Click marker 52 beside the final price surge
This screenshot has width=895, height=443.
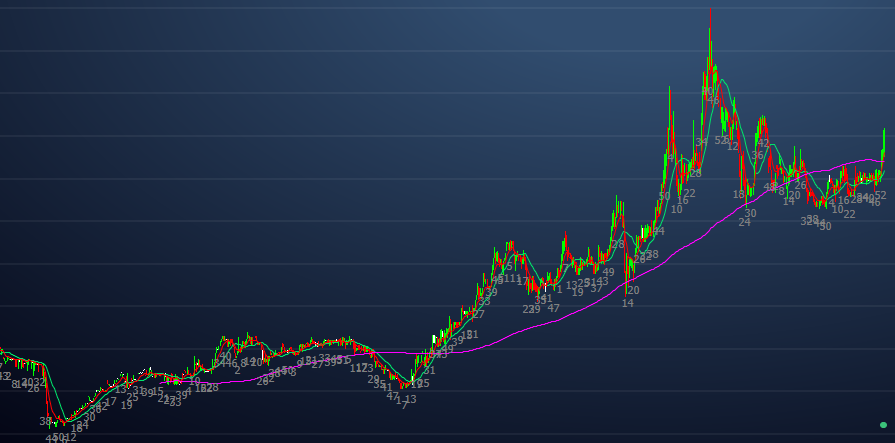pyautogui.click(x=880, y=196)
